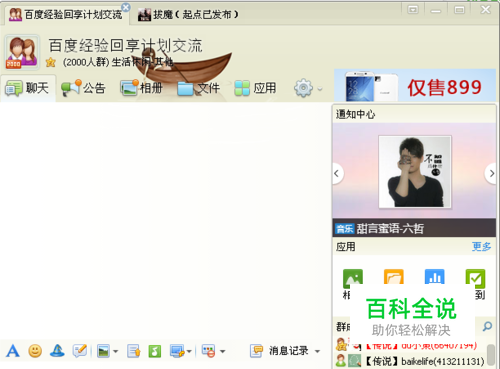The width and height of the screenshot is (500, 369).
Task: Open the green checkmark sign-in app icon
Action: 475,279
